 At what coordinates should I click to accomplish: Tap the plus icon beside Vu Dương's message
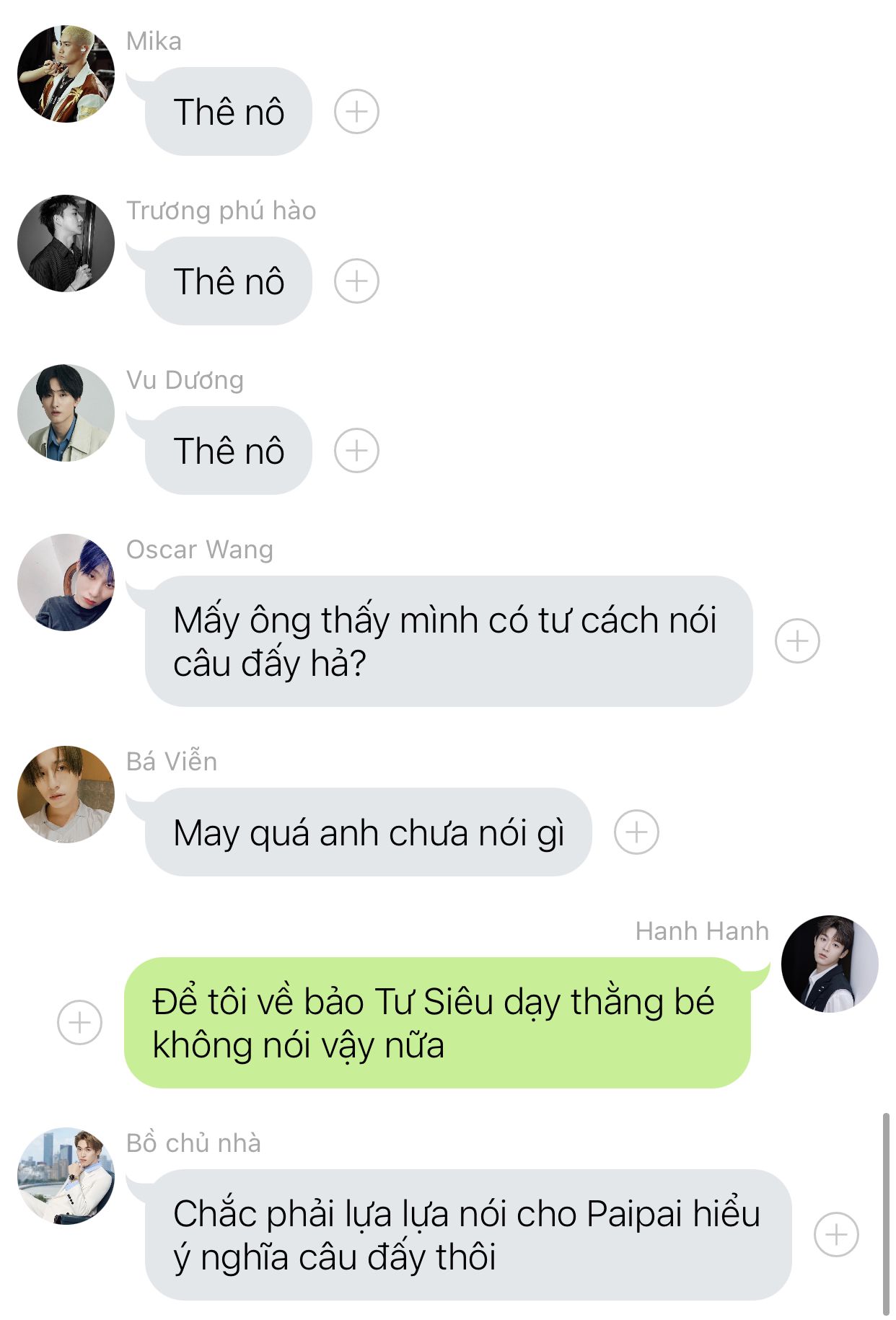pyautogui.click(x=356, y=451)
